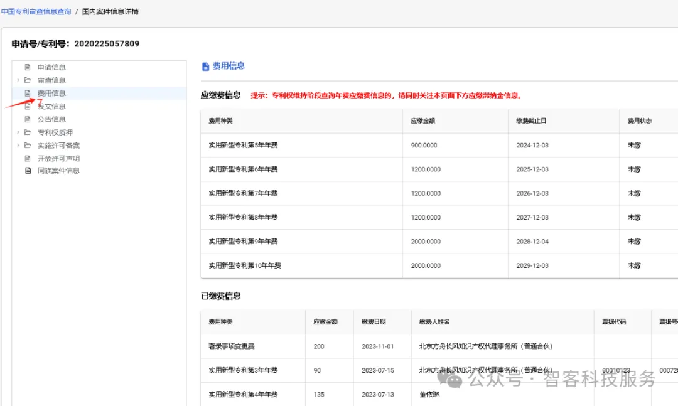This screenshot has width=680, height=408.
Task: Expand the 专利权质押 tree node arrow
Action: [x=16, y=132]
